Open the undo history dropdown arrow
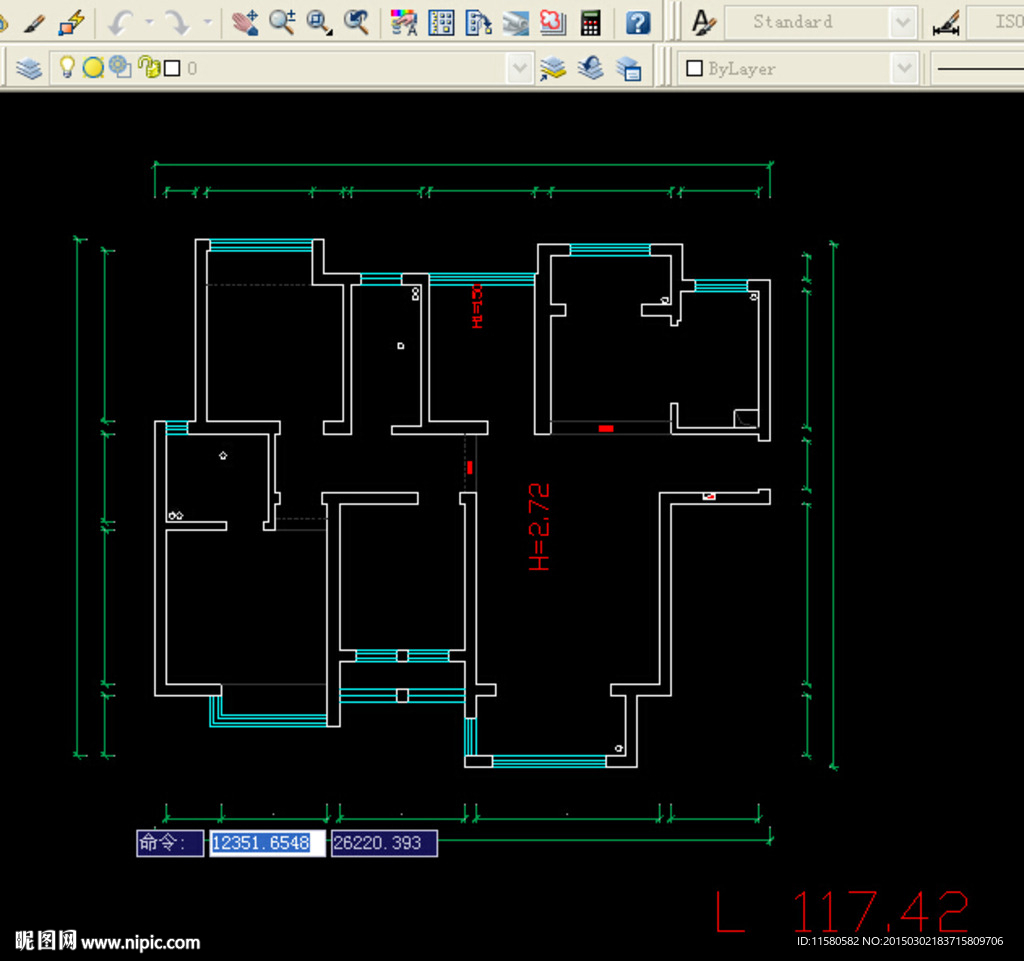The height and width of the screenshot is (961, 1024). point(150,22)
